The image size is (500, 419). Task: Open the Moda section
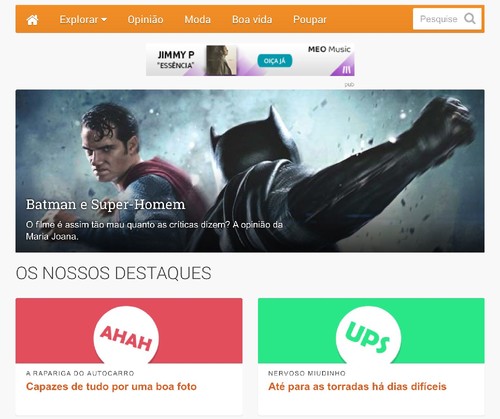(197, 20)
